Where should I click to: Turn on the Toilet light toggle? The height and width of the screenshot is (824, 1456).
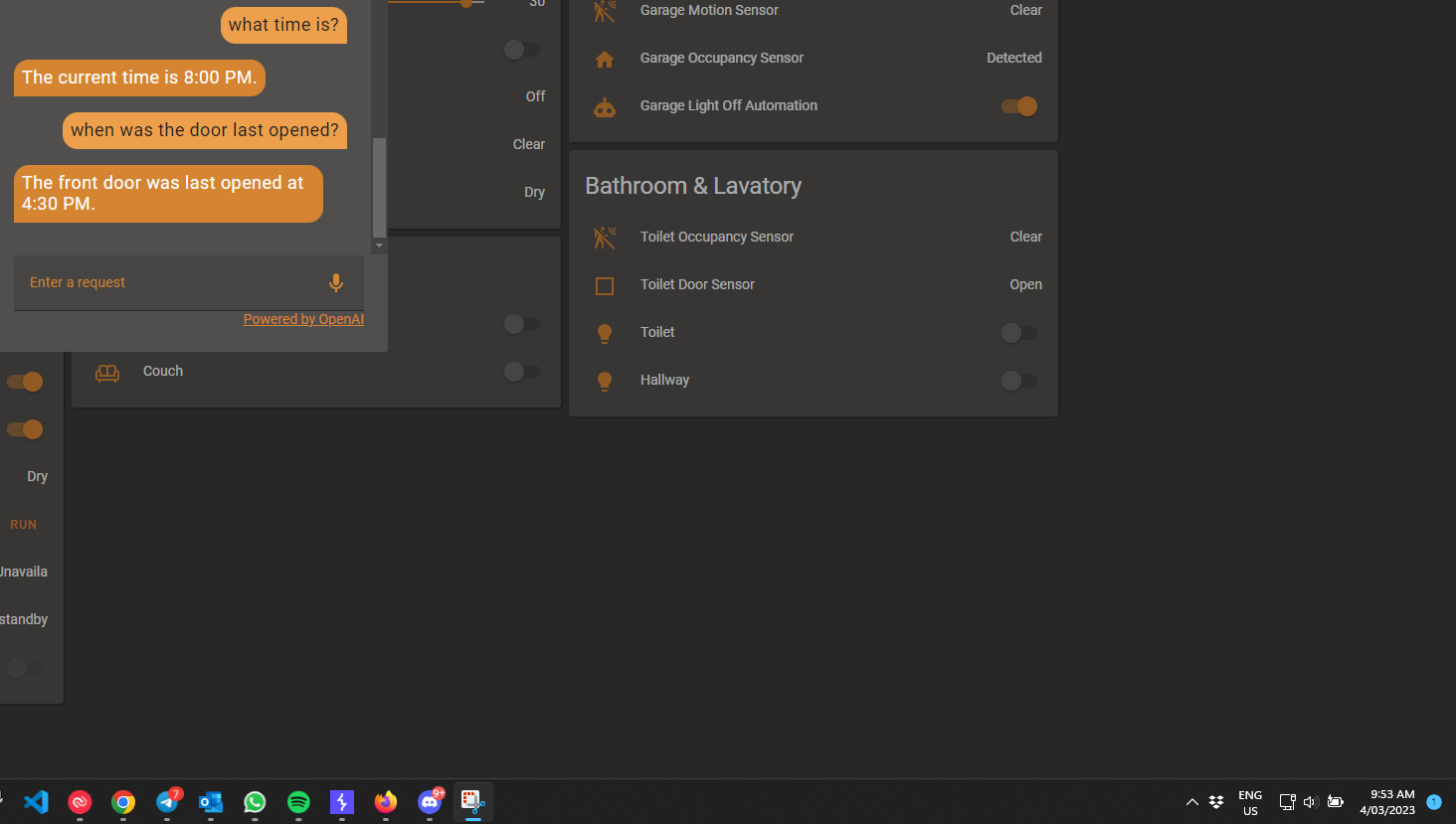(1018, 333)
